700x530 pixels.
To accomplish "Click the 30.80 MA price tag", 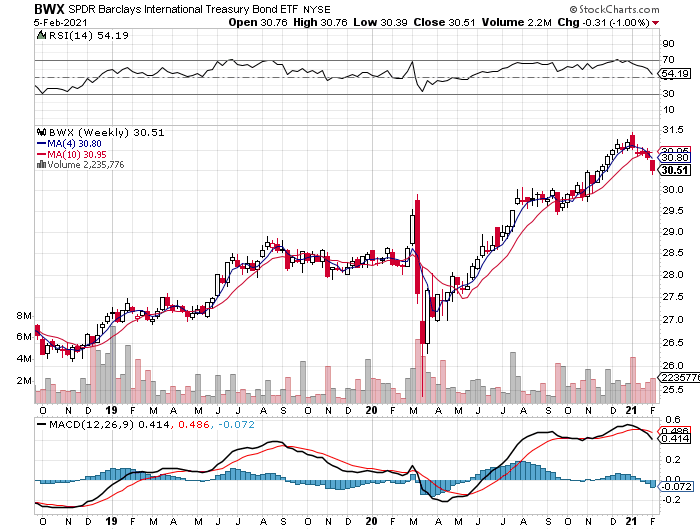I will 675,158.
